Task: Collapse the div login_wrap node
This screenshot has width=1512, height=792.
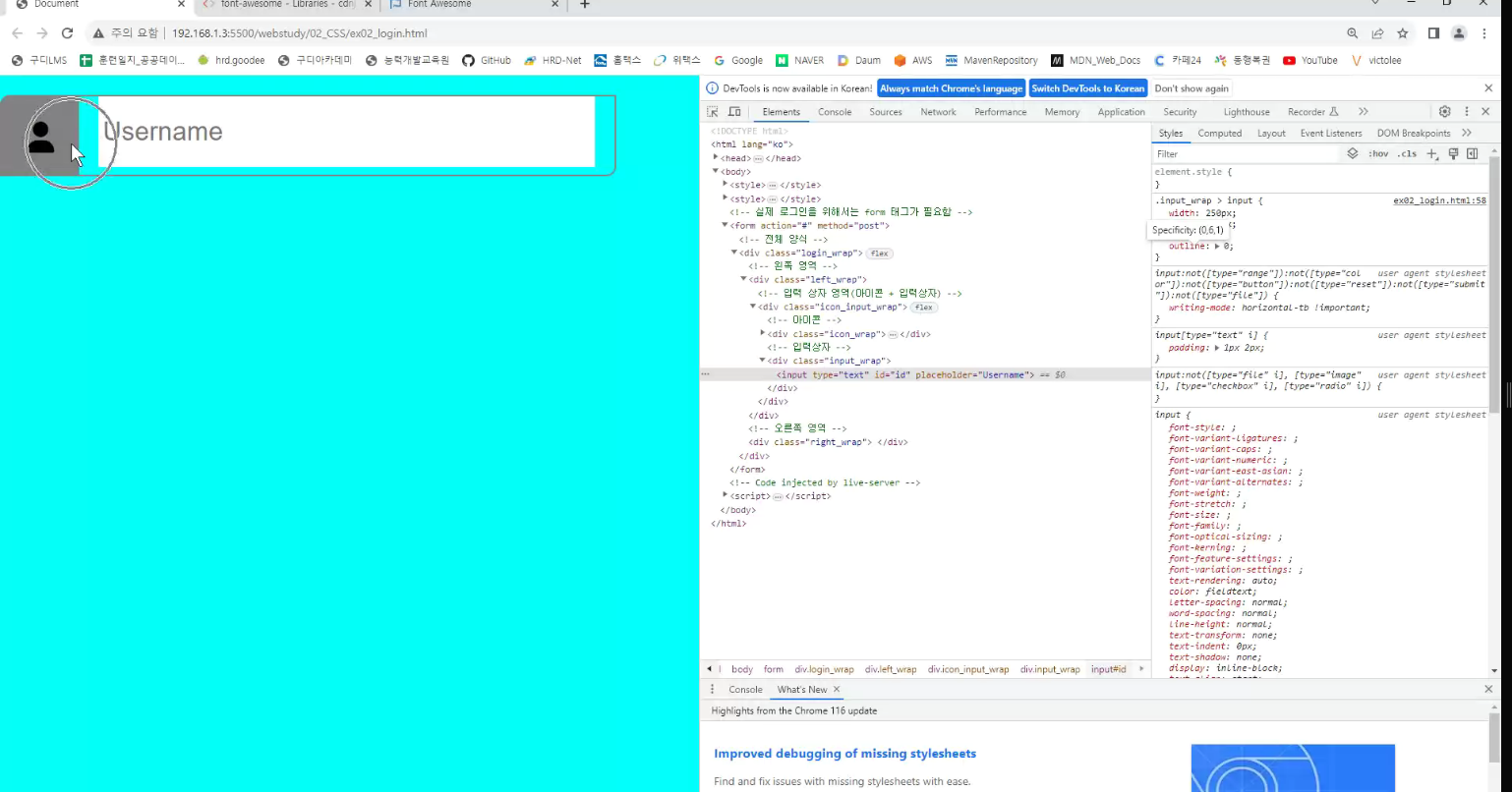Action: pyautogui.click(x=734, y=253)
